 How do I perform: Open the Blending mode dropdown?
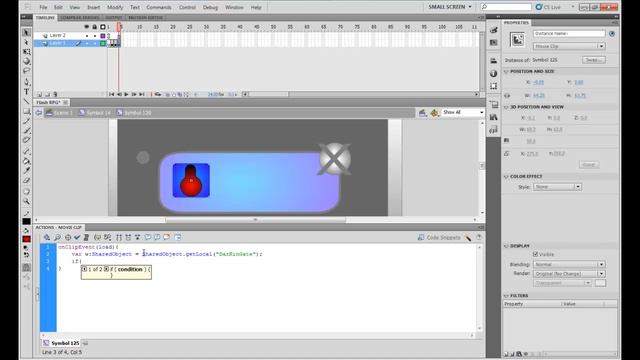[x=569, y=264]
